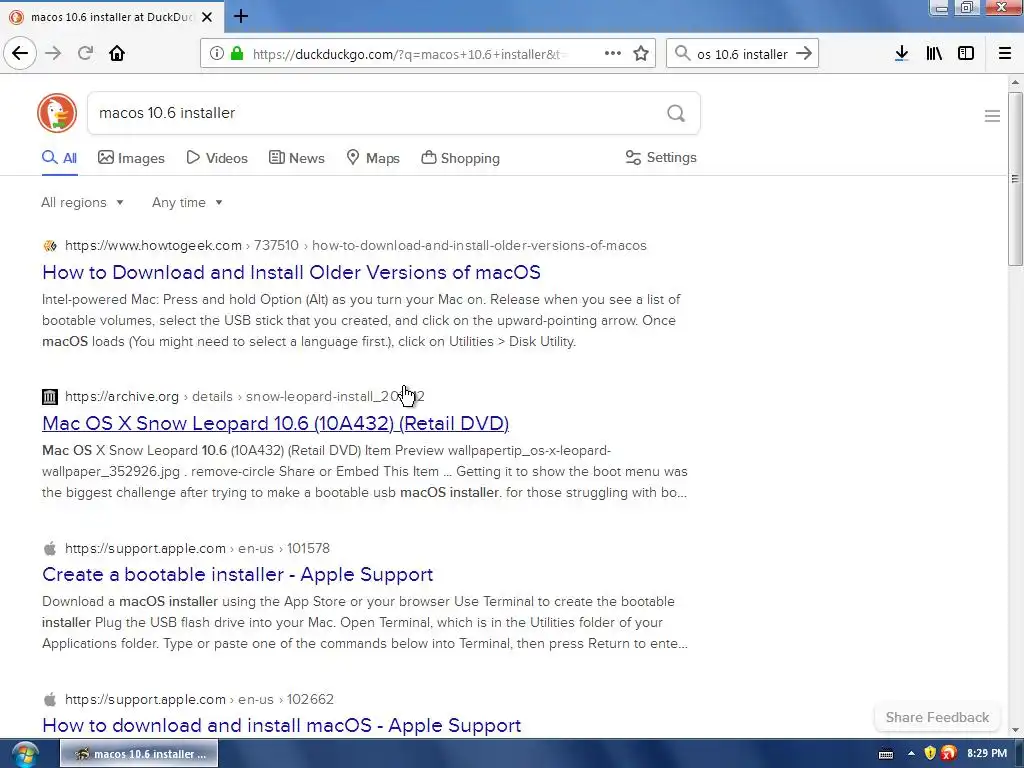This screenshot has width=1024, height=768.
Task: Click the Apple favicon for result 102662
Action: (50, 699)
